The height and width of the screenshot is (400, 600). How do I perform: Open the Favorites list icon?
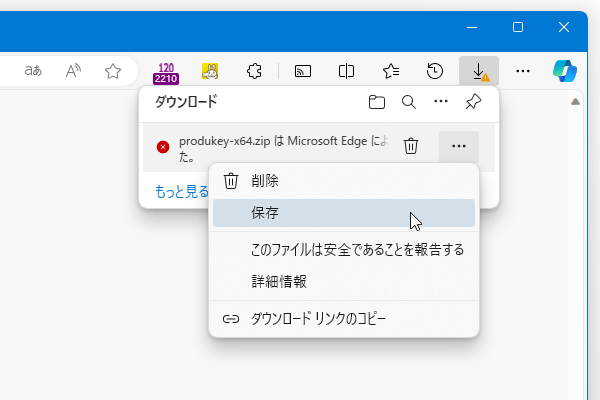pyautogui.click(x=391, y=71)
